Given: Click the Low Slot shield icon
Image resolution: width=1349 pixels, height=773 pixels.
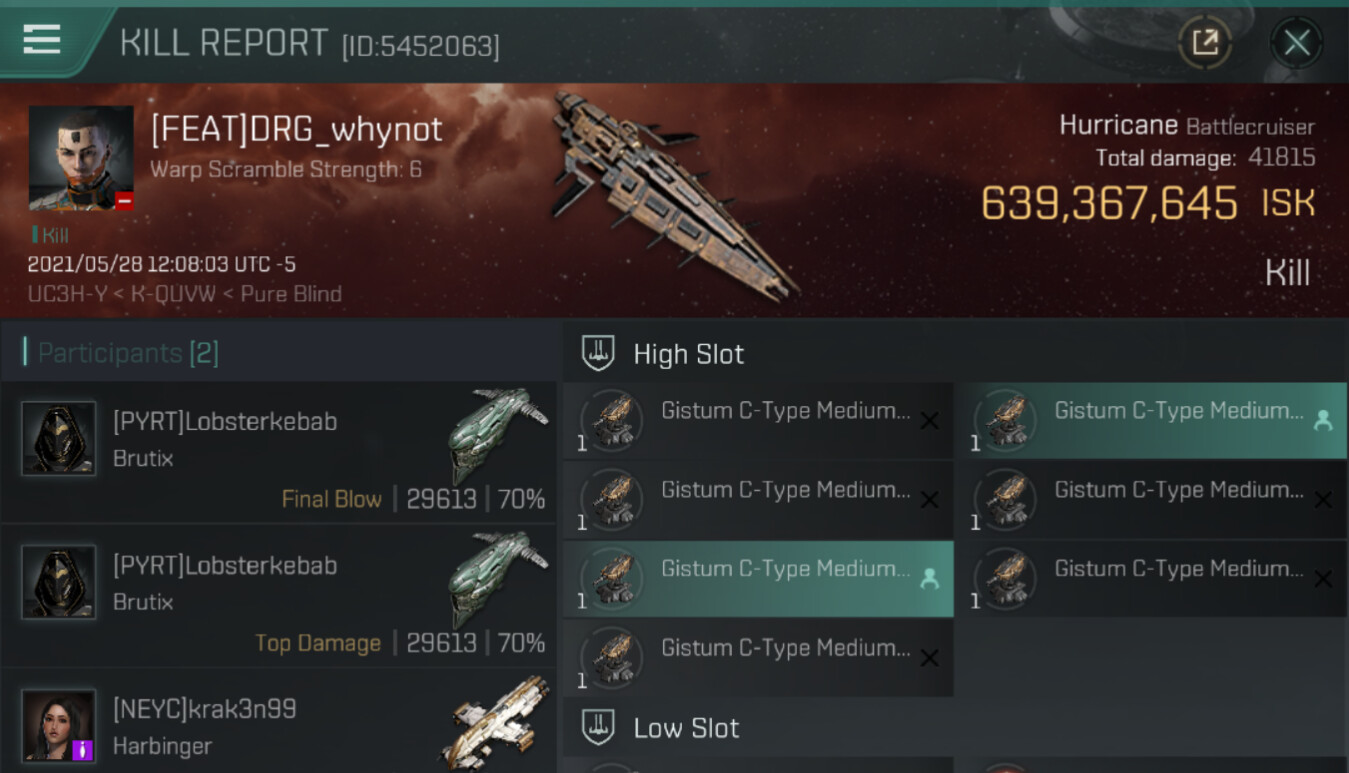Looking at the screenshot, I should click(x=598, y=727).
